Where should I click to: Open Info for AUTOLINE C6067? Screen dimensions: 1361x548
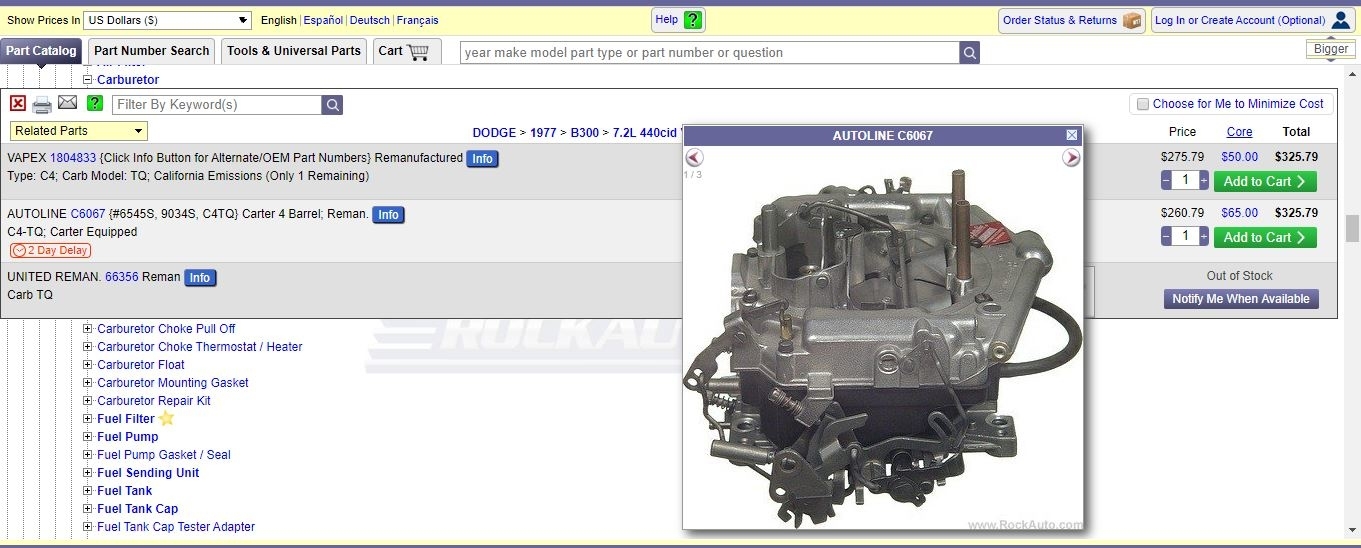point(388,215)
